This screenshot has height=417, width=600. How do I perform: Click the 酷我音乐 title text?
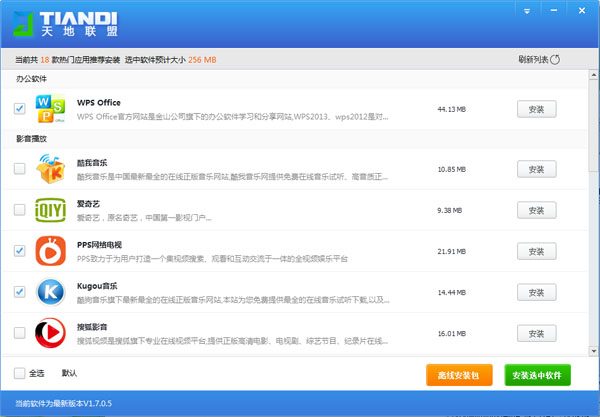pos(92,163)
